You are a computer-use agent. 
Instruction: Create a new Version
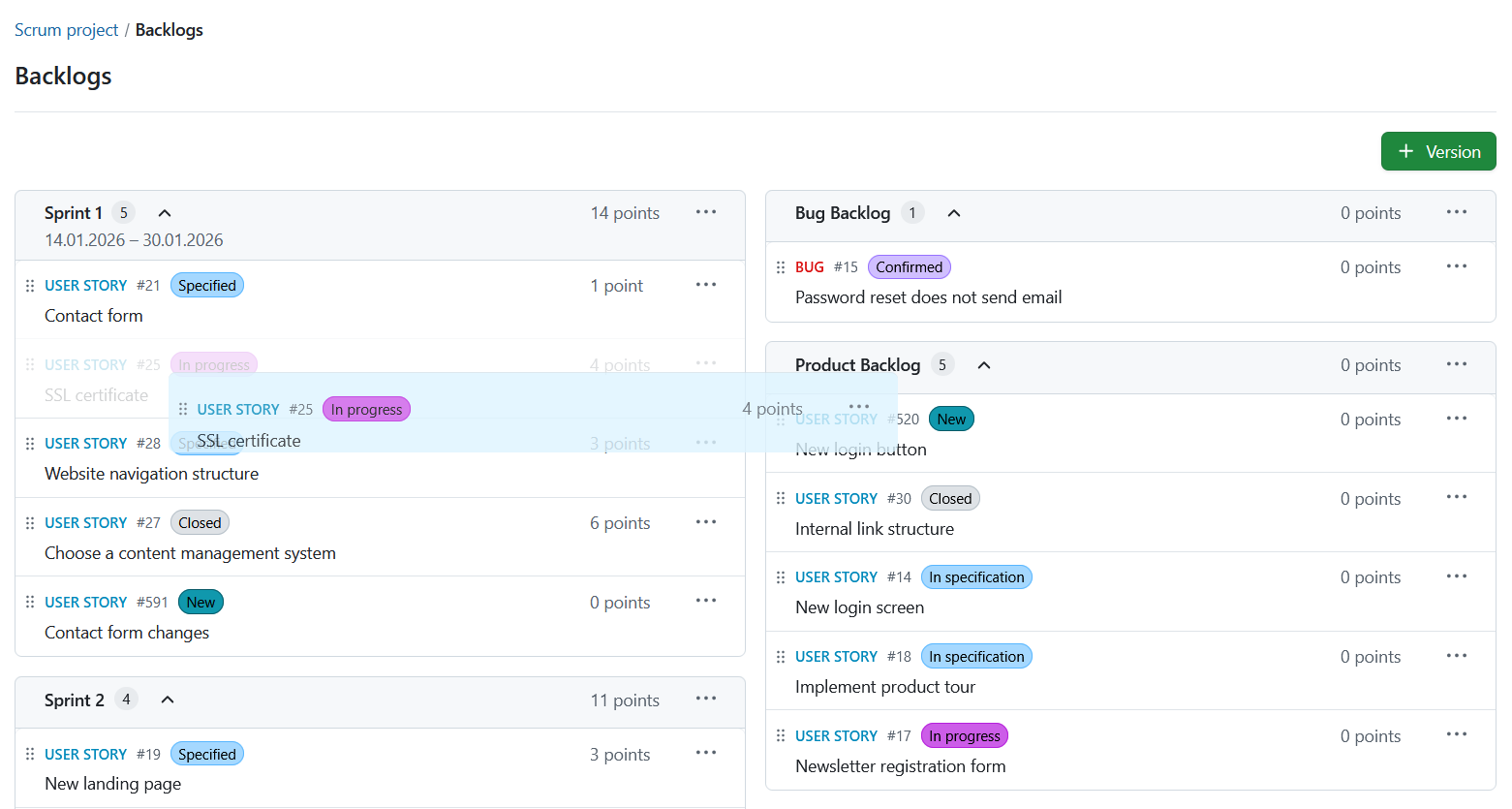pos(1438,151)
